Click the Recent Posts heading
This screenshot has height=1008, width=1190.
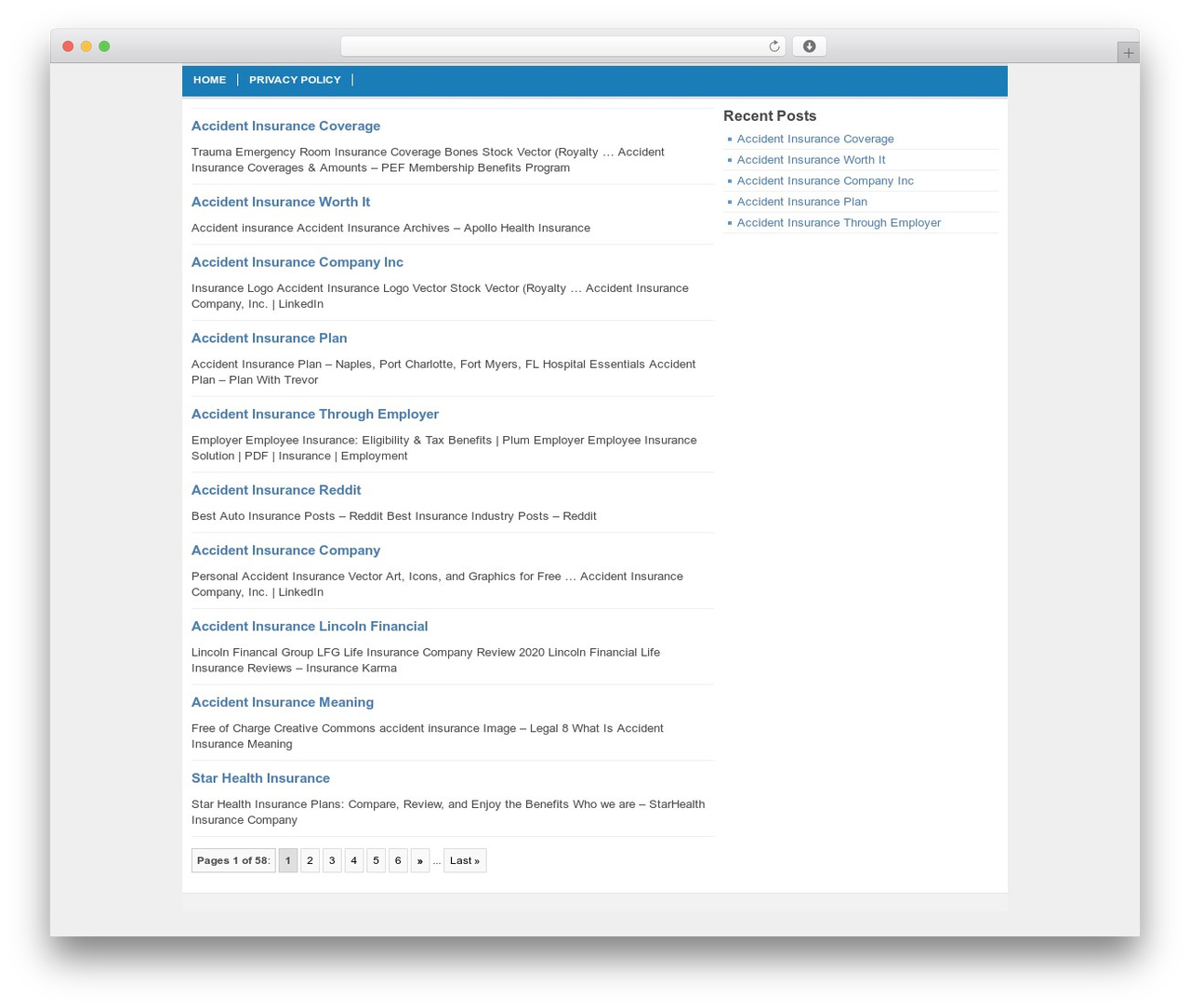tap(770, 116)
